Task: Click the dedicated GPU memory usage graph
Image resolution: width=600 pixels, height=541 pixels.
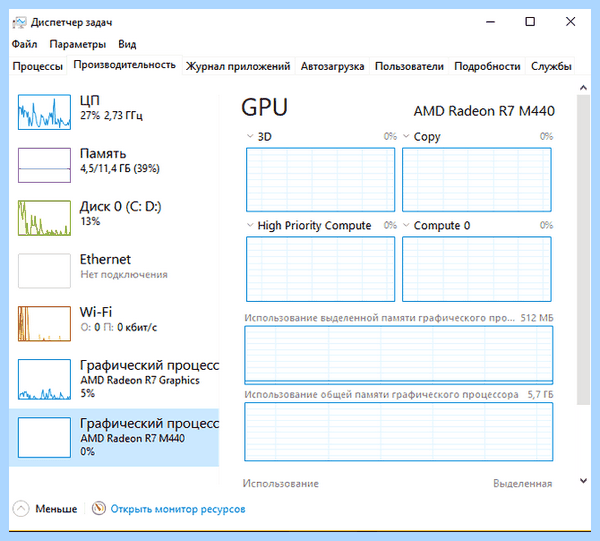Action: [x=399, y=355]
